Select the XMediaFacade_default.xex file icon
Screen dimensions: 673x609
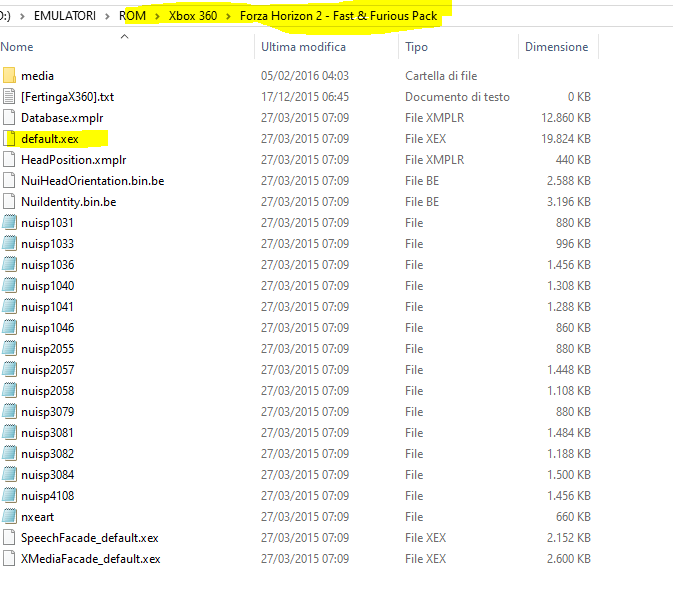(x=9, y=559)
